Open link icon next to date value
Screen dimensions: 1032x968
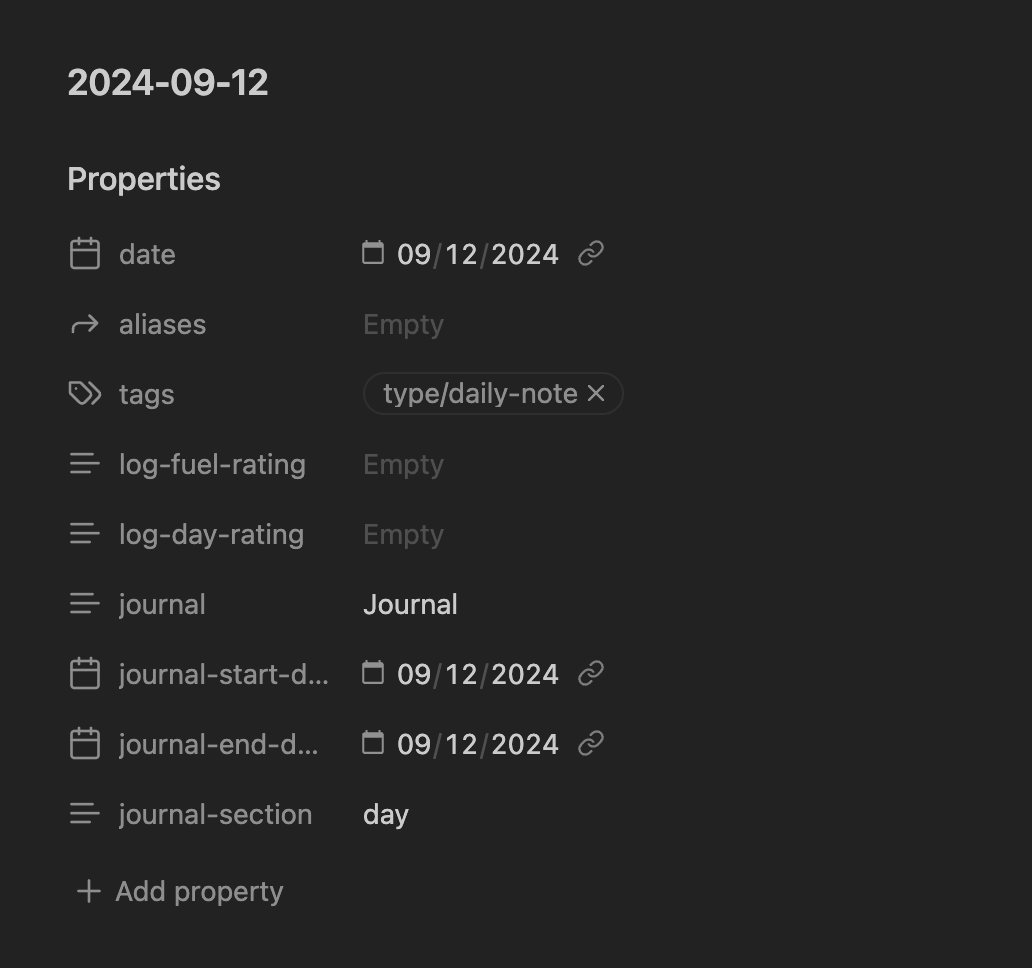[x=591, y=254]
